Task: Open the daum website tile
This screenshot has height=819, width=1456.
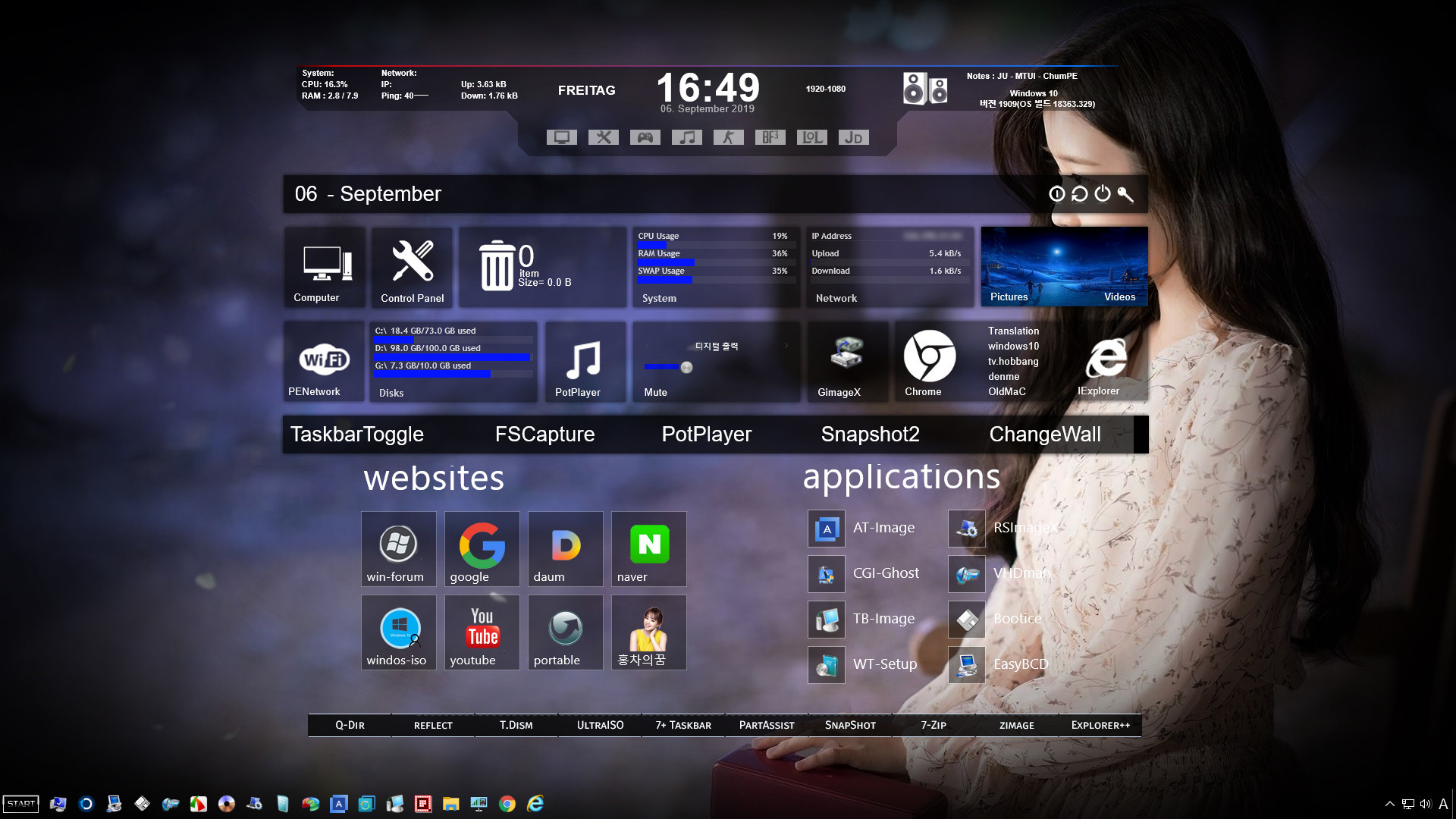Action: click(x=566, y=548)
